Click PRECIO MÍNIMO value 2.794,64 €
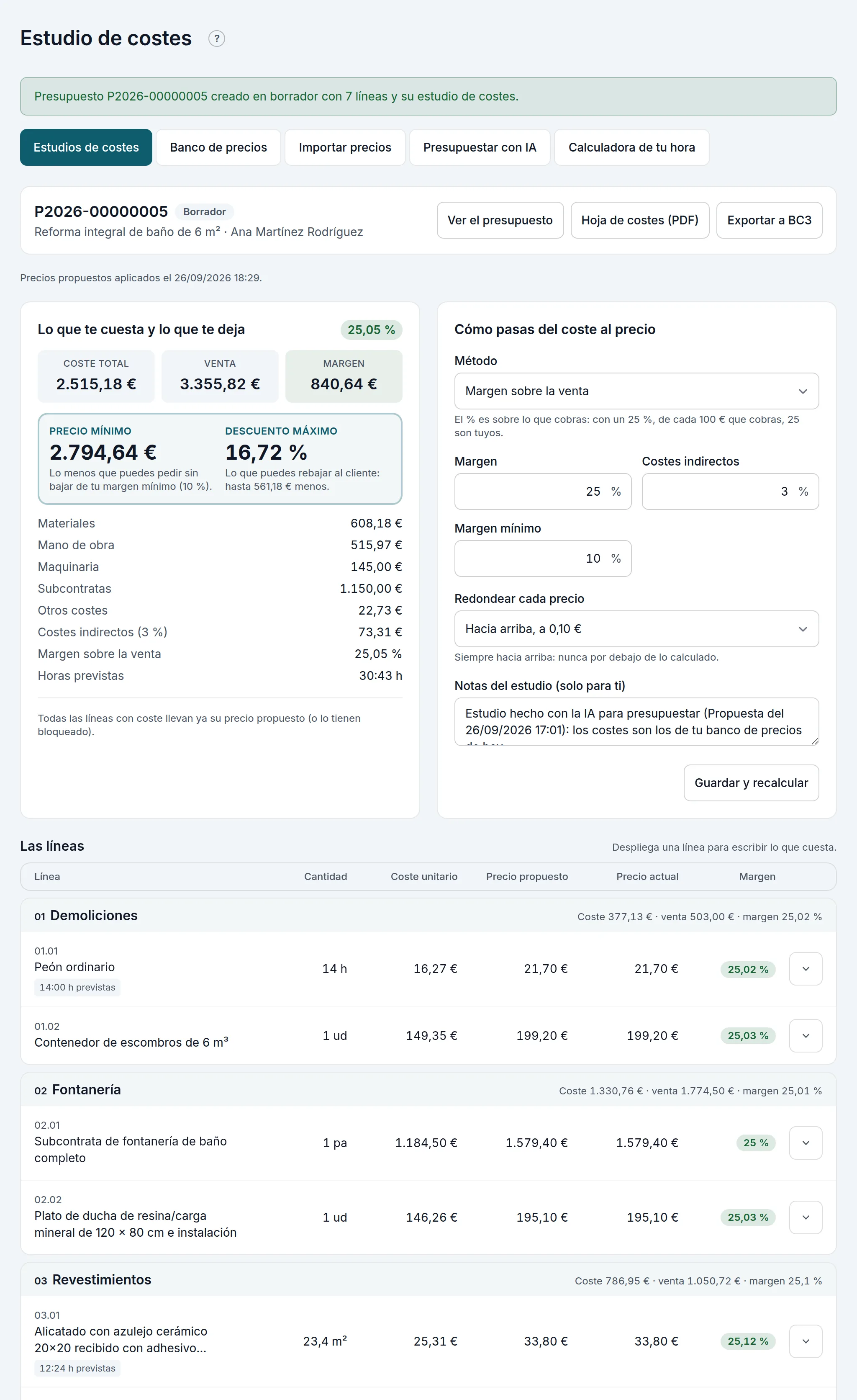The image size is (857, 1400). point(103,452)
